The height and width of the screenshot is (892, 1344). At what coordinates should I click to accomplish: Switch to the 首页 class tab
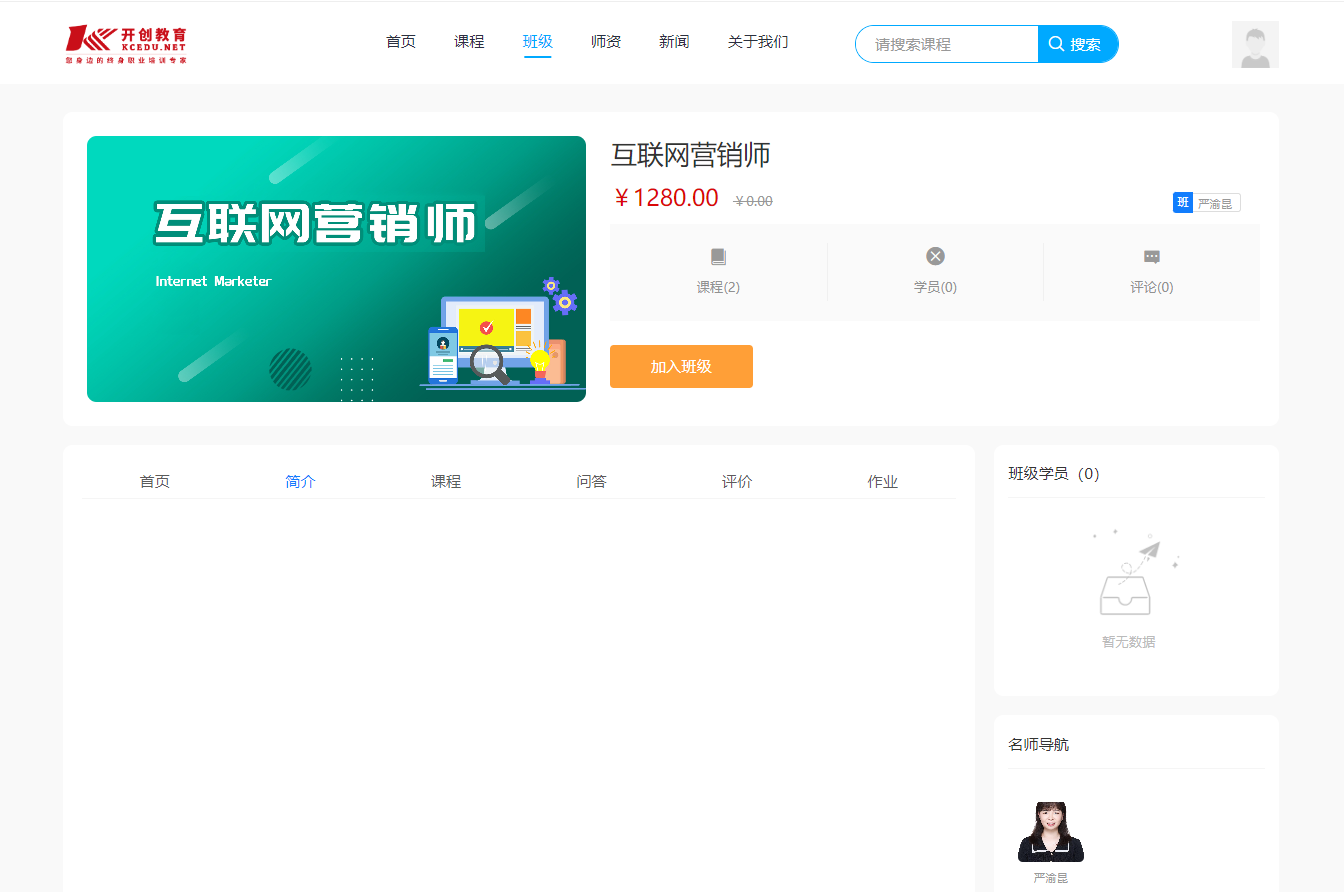point(155,482)
